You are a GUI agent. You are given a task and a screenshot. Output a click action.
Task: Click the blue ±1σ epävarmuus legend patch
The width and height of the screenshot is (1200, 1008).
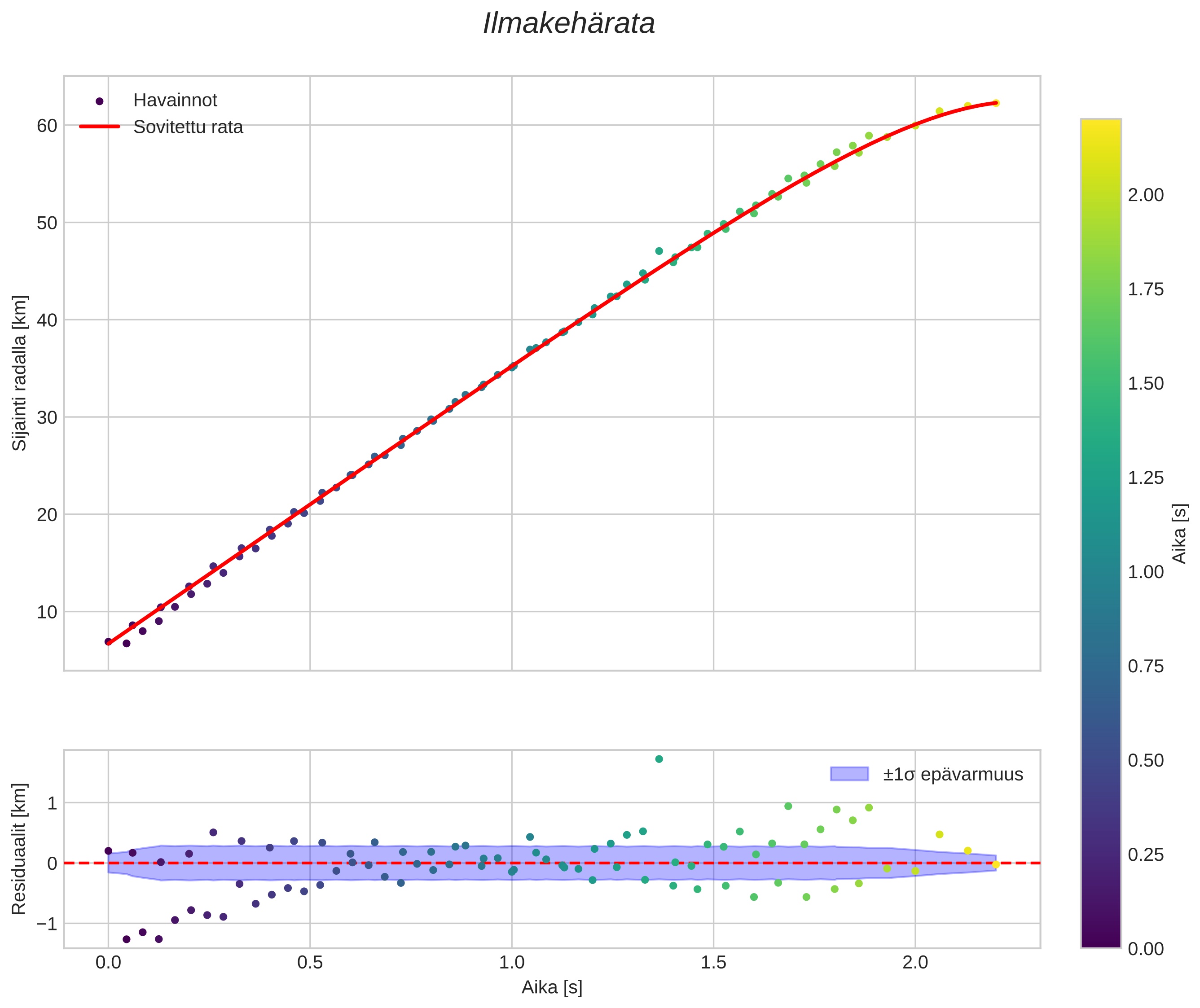(x=849, y=774)
